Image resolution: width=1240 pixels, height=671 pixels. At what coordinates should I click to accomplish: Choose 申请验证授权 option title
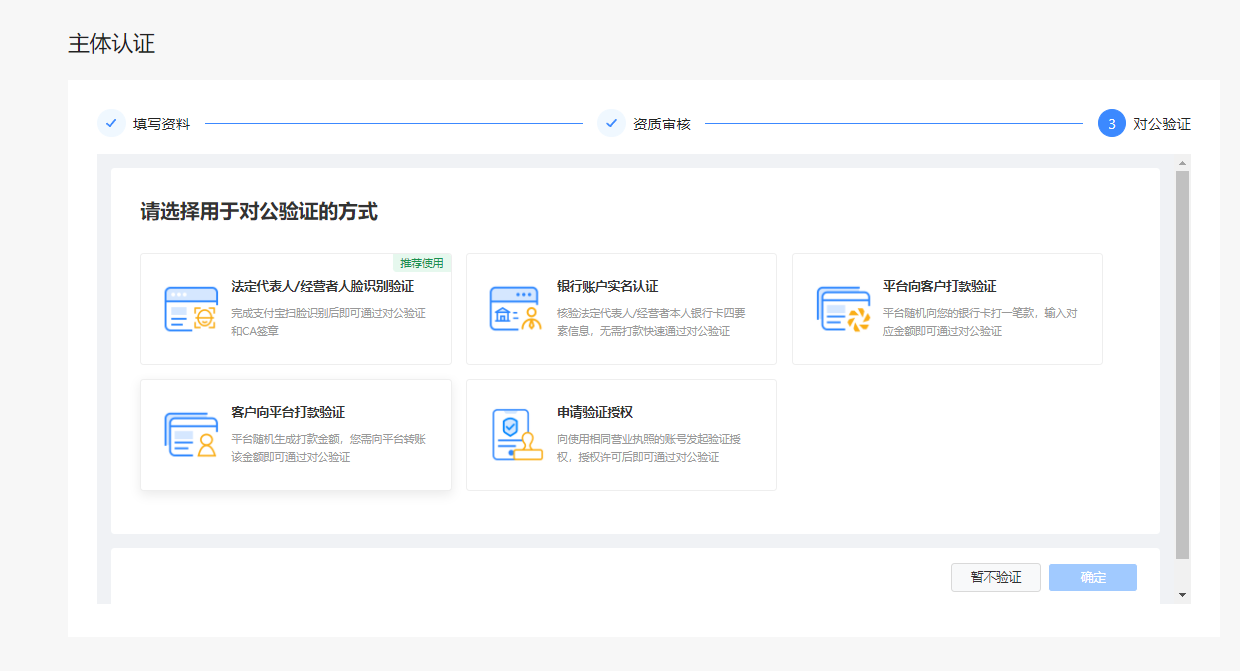point(595,412)
